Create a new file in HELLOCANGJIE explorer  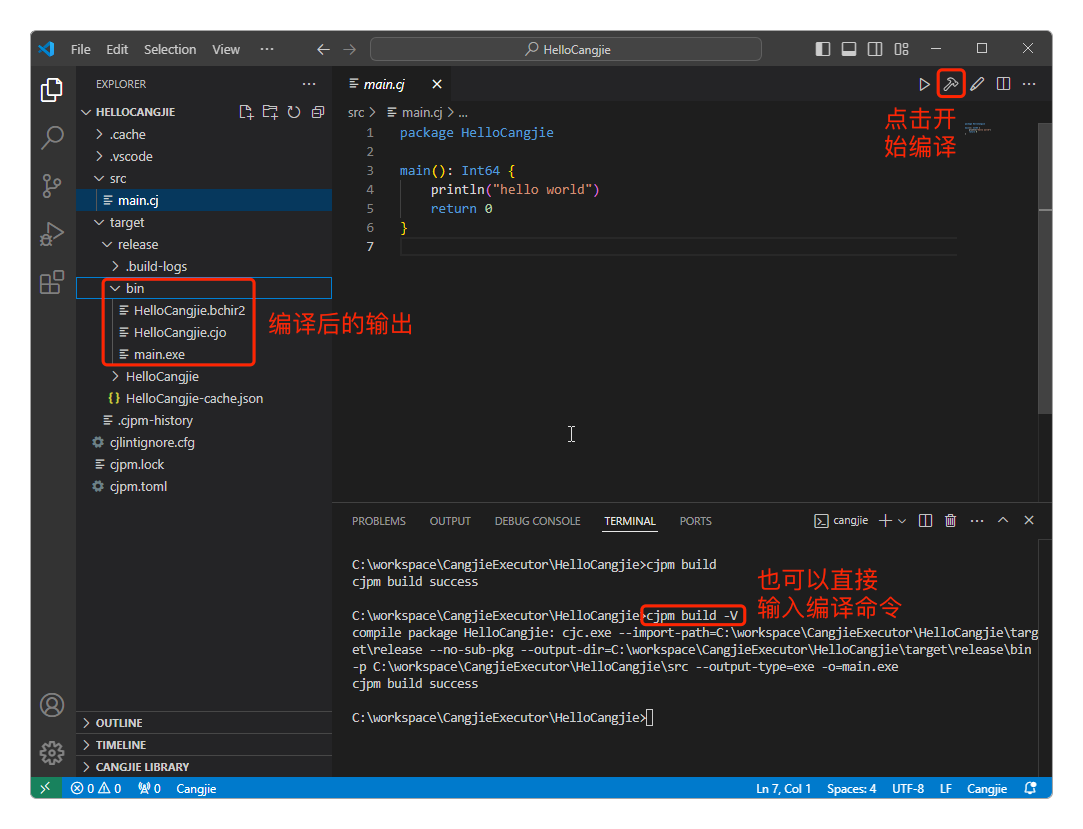(246, 112)
